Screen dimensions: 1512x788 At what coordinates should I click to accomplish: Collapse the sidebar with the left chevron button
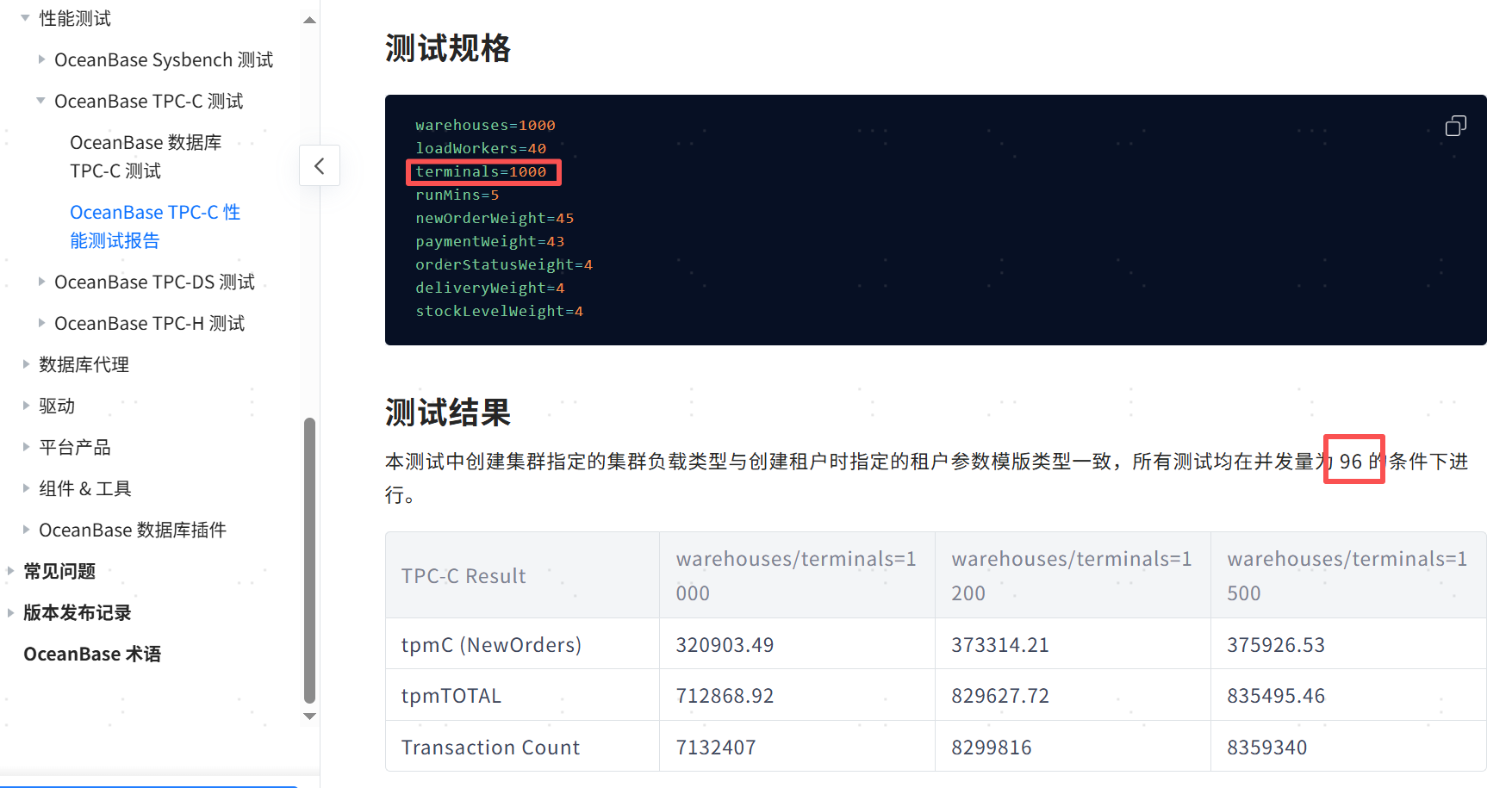point(320,165)
